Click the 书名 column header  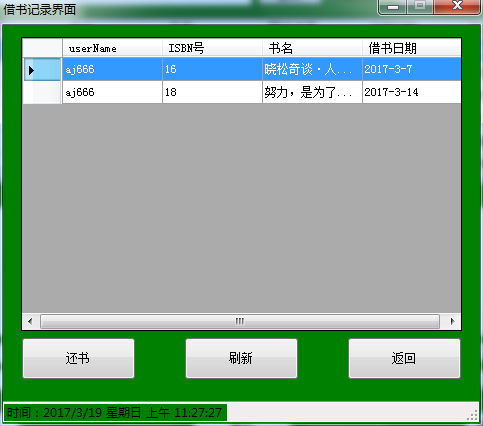tap(312, 48)
